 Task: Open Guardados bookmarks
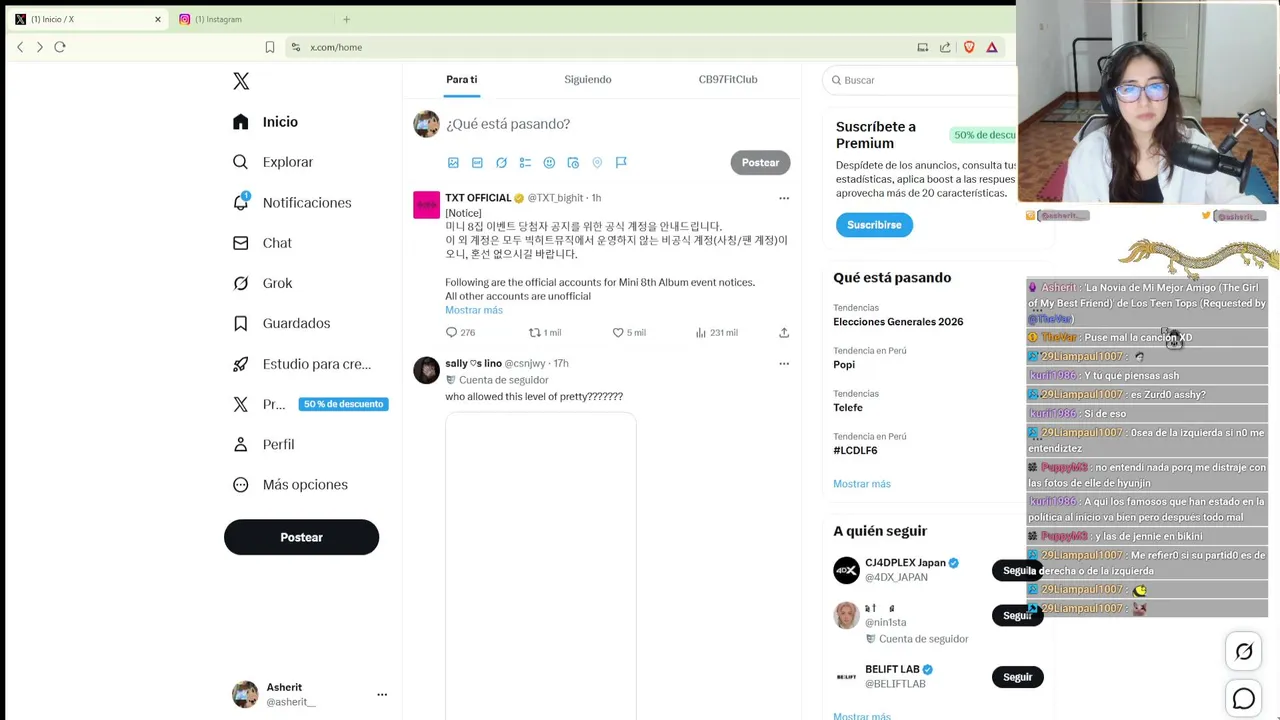[x=281, y=323]
